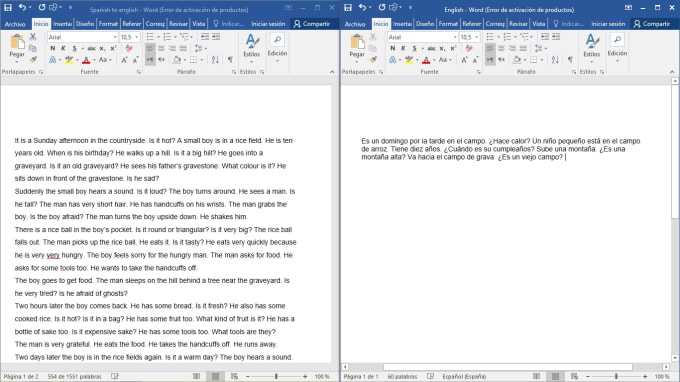The height and width of the screenshot is (382, 680).
Task: Click Format Painter in Spanish to english window
Action: [x=33, y=59]
